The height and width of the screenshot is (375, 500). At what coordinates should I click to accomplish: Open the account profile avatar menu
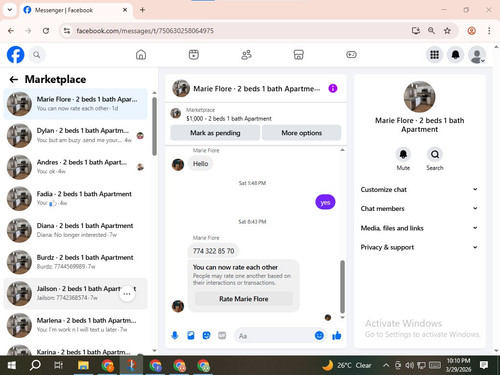click(x=477, y=55)
